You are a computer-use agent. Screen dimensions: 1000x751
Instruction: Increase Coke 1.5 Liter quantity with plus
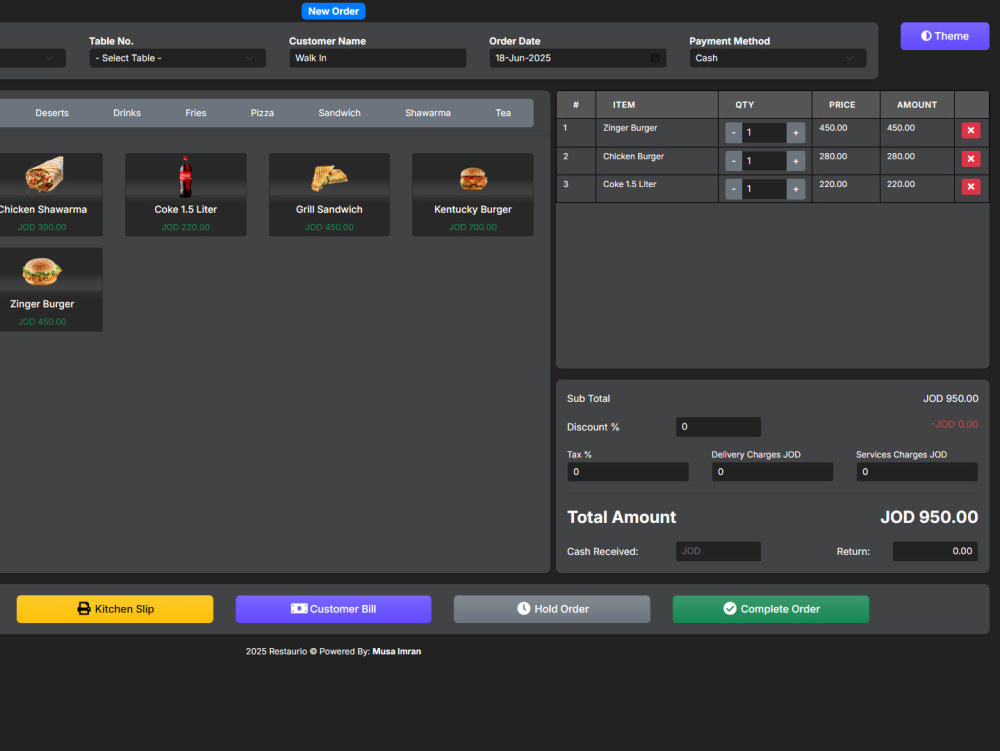point(795,189)
